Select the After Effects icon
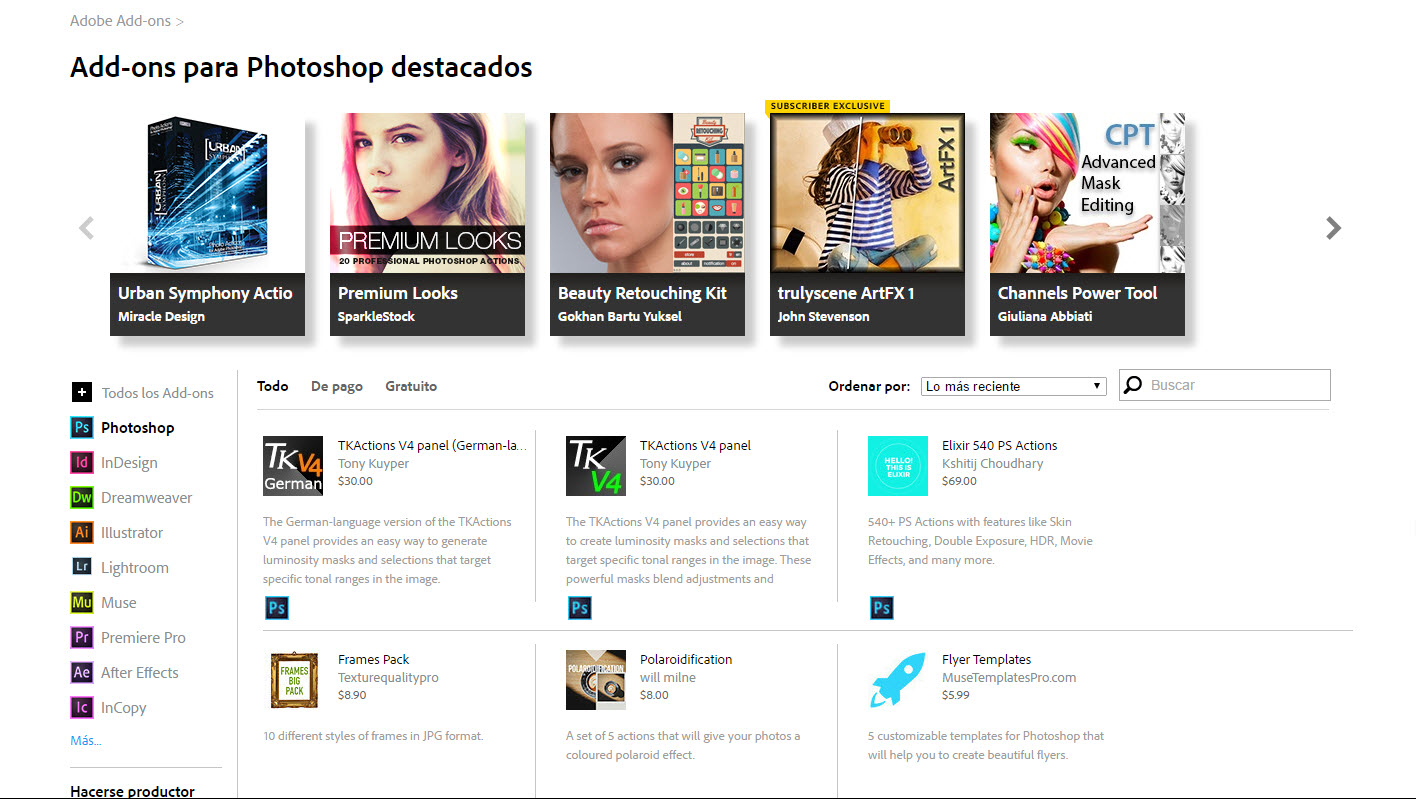1416x799 pixels. point(81,672)
